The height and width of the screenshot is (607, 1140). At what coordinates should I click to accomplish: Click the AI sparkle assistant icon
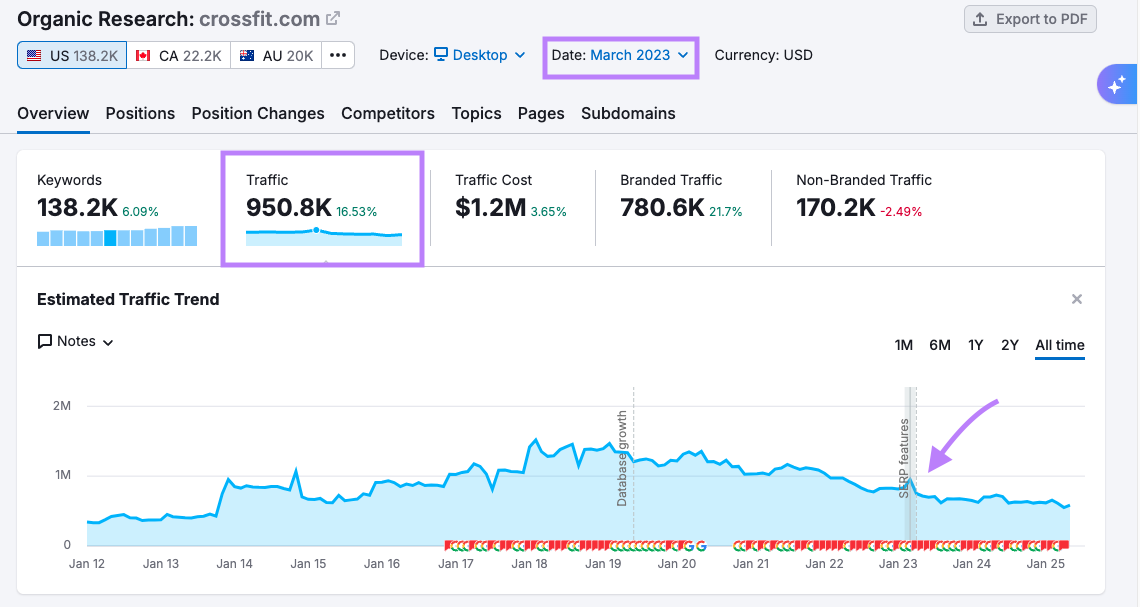tap(1117, 85)
